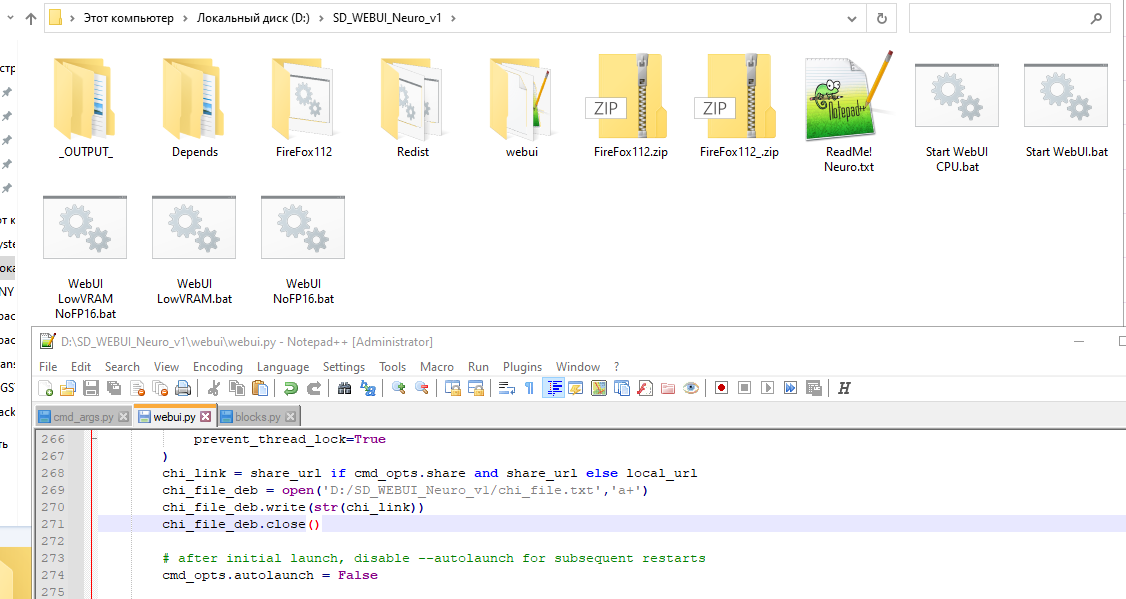
Task: Click the Undo arrow in Notepad++ toolbar
Action: click(290, 388)
